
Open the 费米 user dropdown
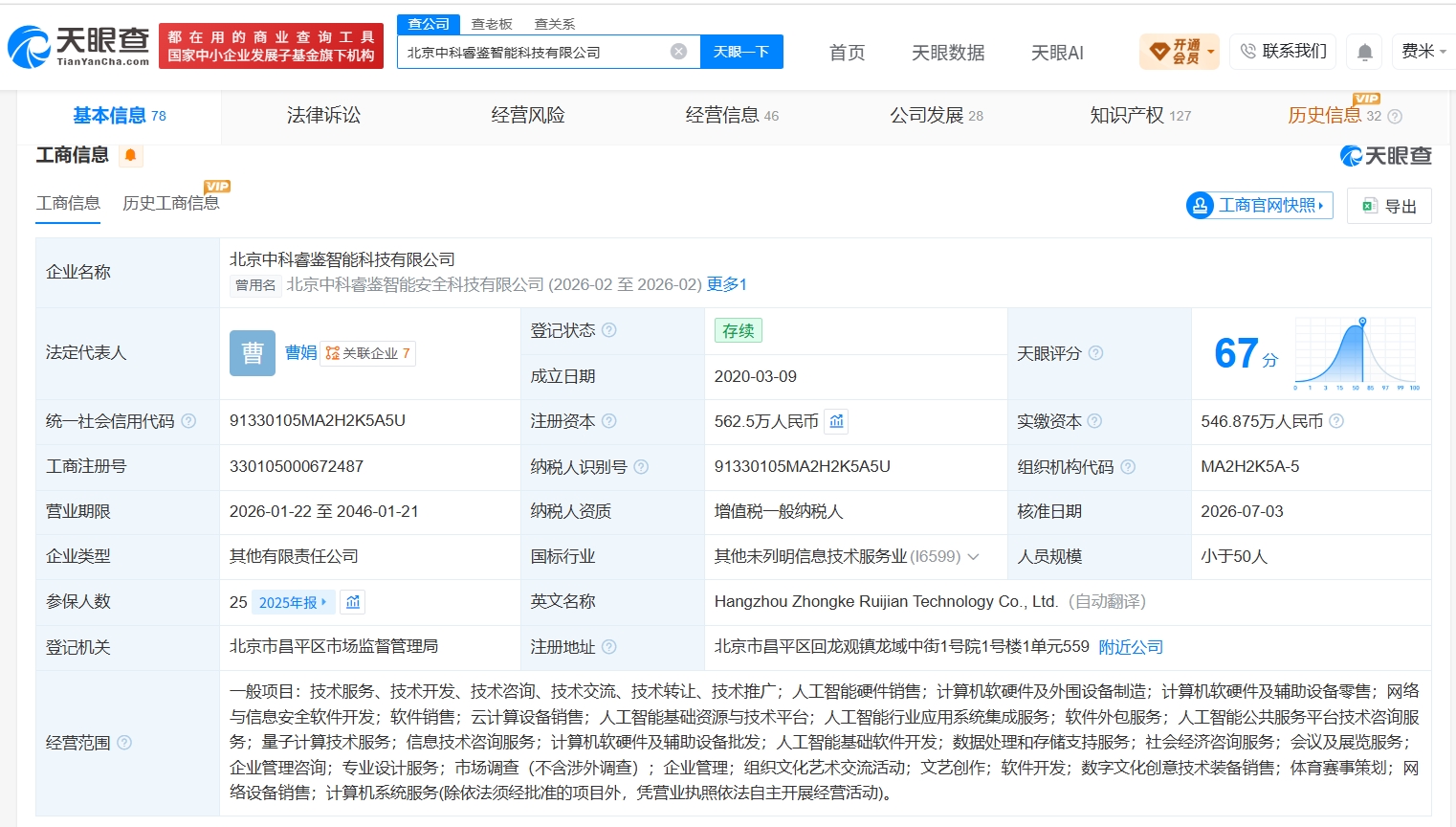tap(1423, 52)
